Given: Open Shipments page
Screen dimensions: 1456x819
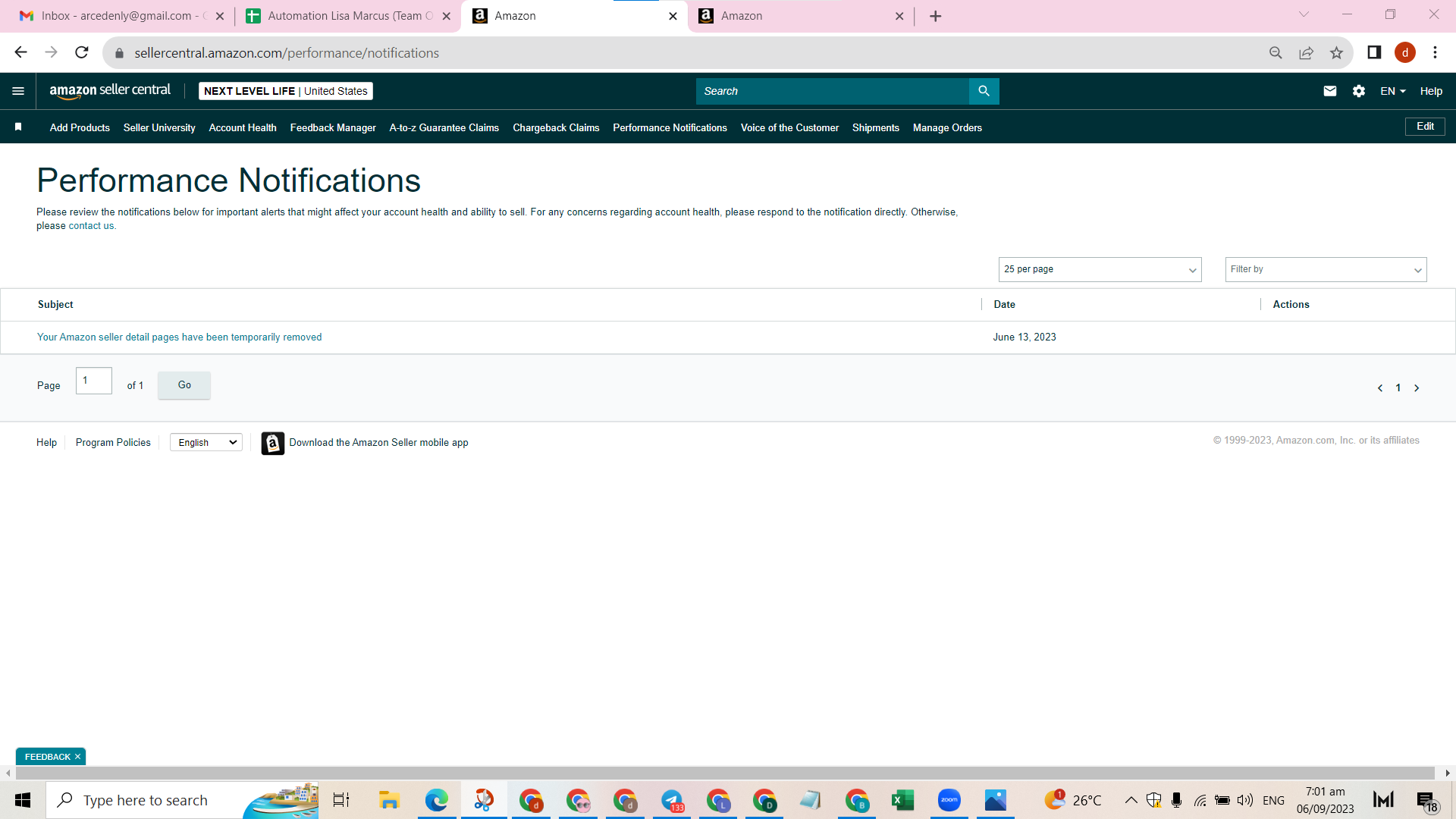Looking at the screenshot, I should click(876, 127).
